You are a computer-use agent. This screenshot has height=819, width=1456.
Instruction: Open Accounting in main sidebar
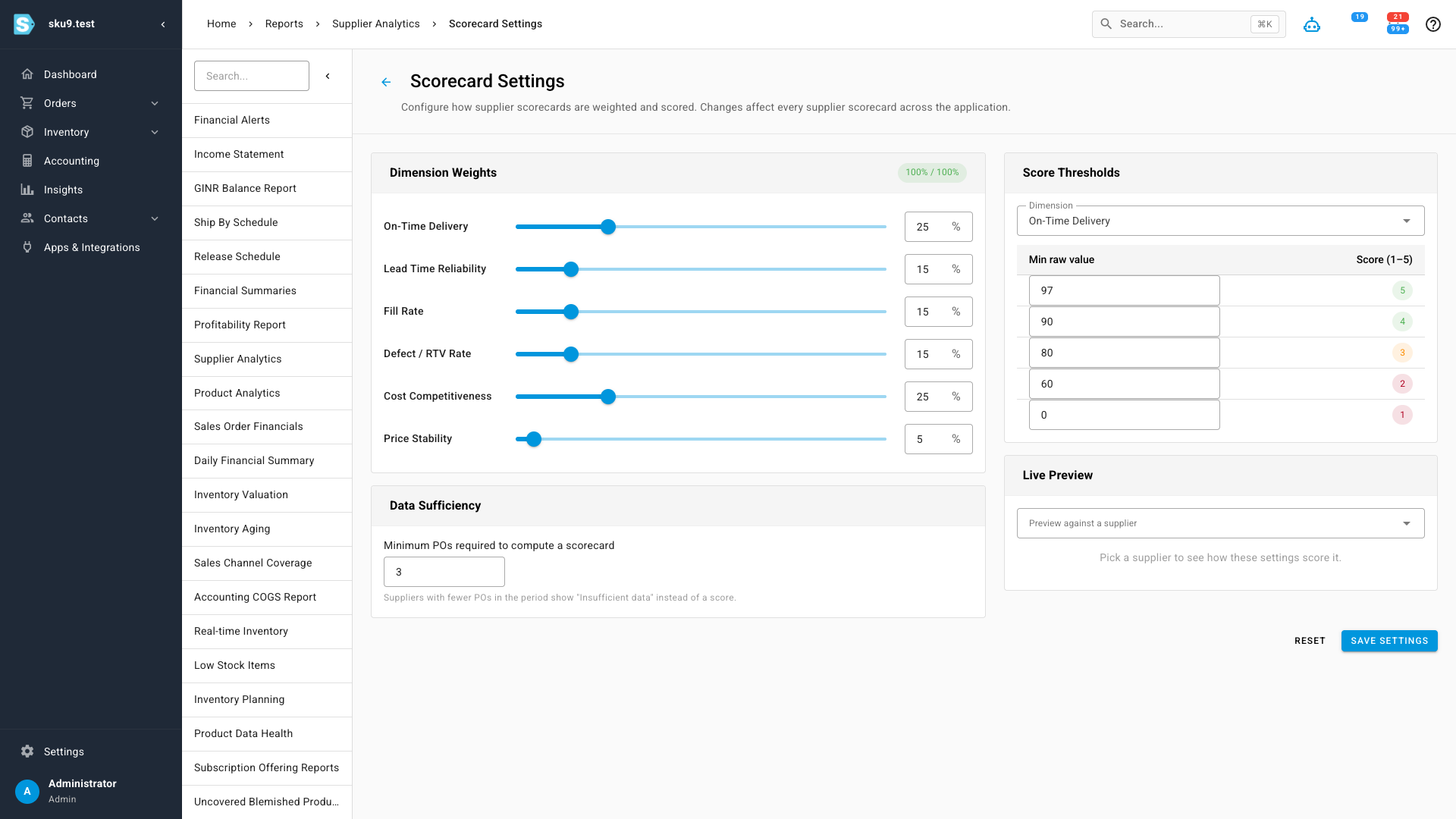tap(91, 161)
